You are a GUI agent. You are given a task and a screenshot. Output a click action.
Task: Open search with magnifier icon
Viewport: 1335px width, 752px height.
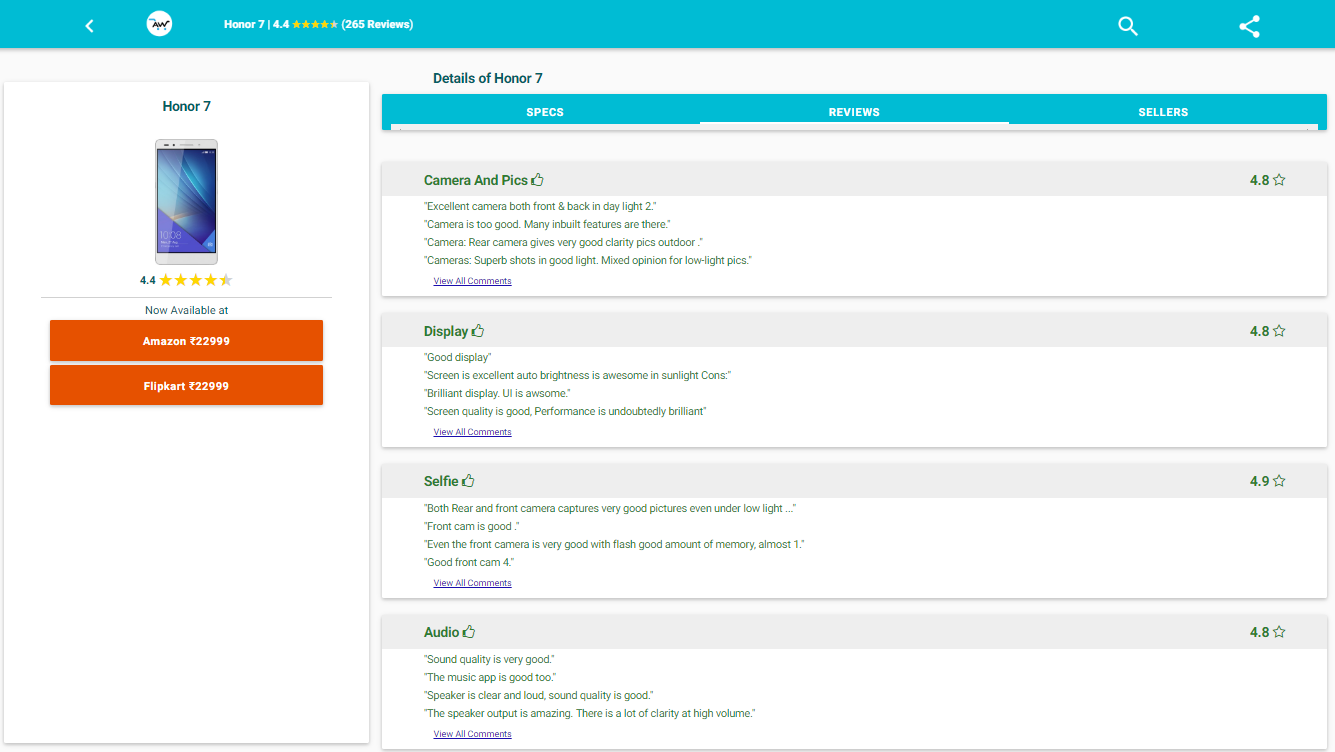click(x=1128, y=26)
